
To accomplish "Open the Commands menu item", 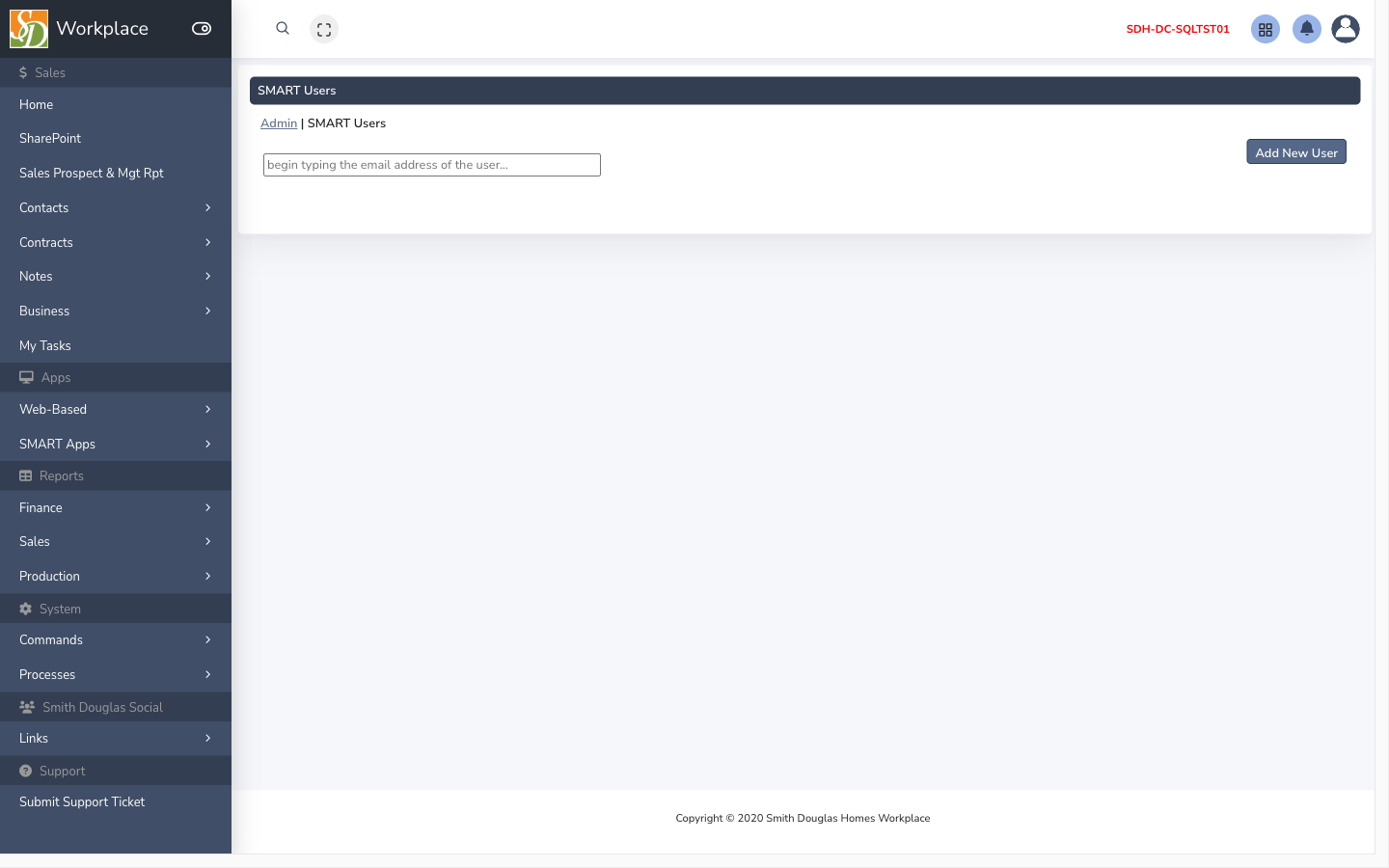I will (x=116, y=639).
